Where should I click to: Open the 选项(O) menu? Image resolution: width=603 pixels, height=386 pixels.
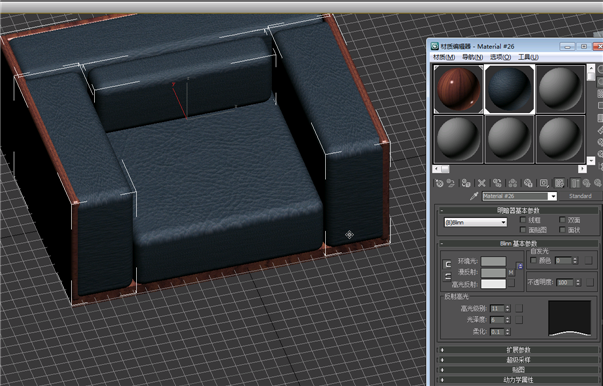pos(500,57)
